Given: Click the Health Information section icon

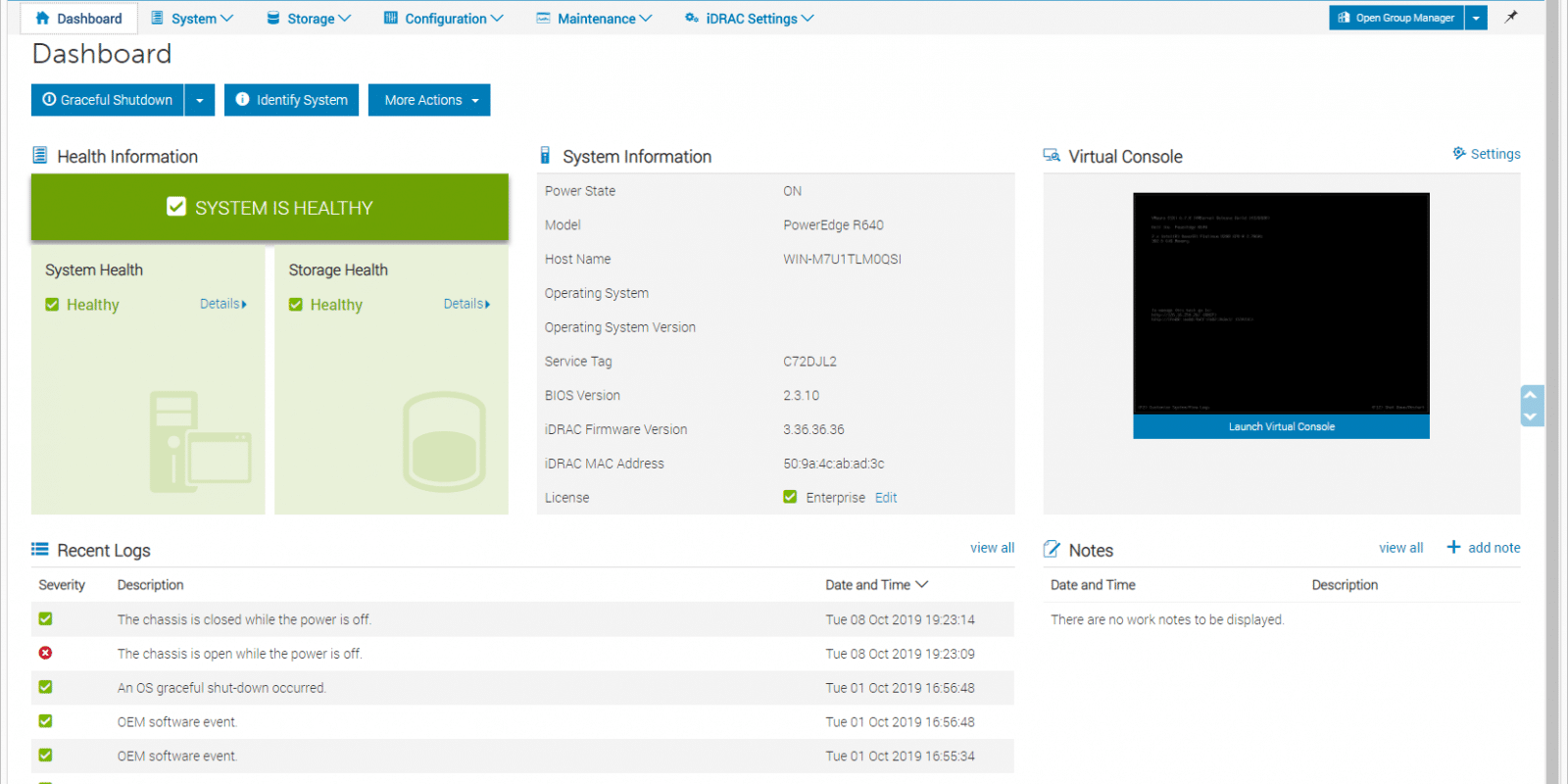Looking at the screenshot, I should [x=40, y=155].
